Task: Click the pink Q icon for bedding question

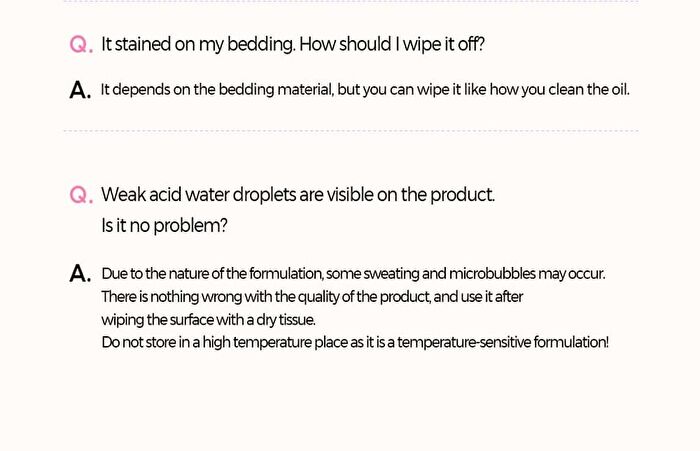Action: (81, 45)
